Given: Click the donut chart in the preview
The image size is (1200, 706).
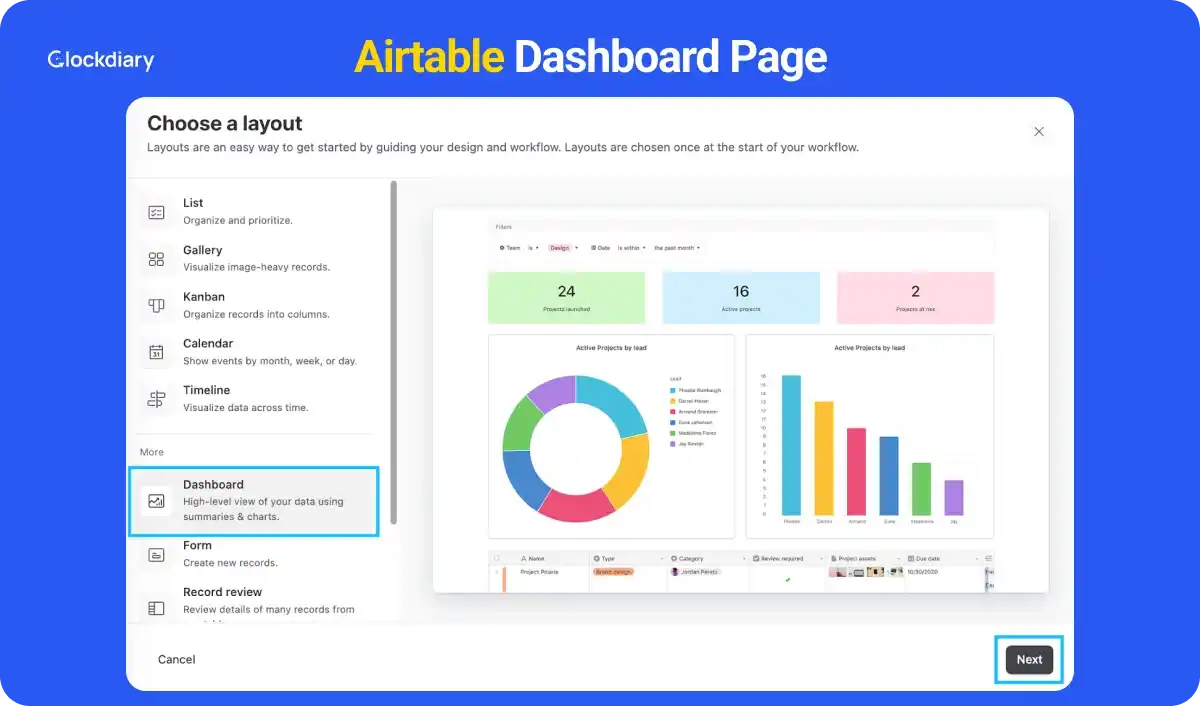Looking at the screenshot, I should [x=576, y=449].
